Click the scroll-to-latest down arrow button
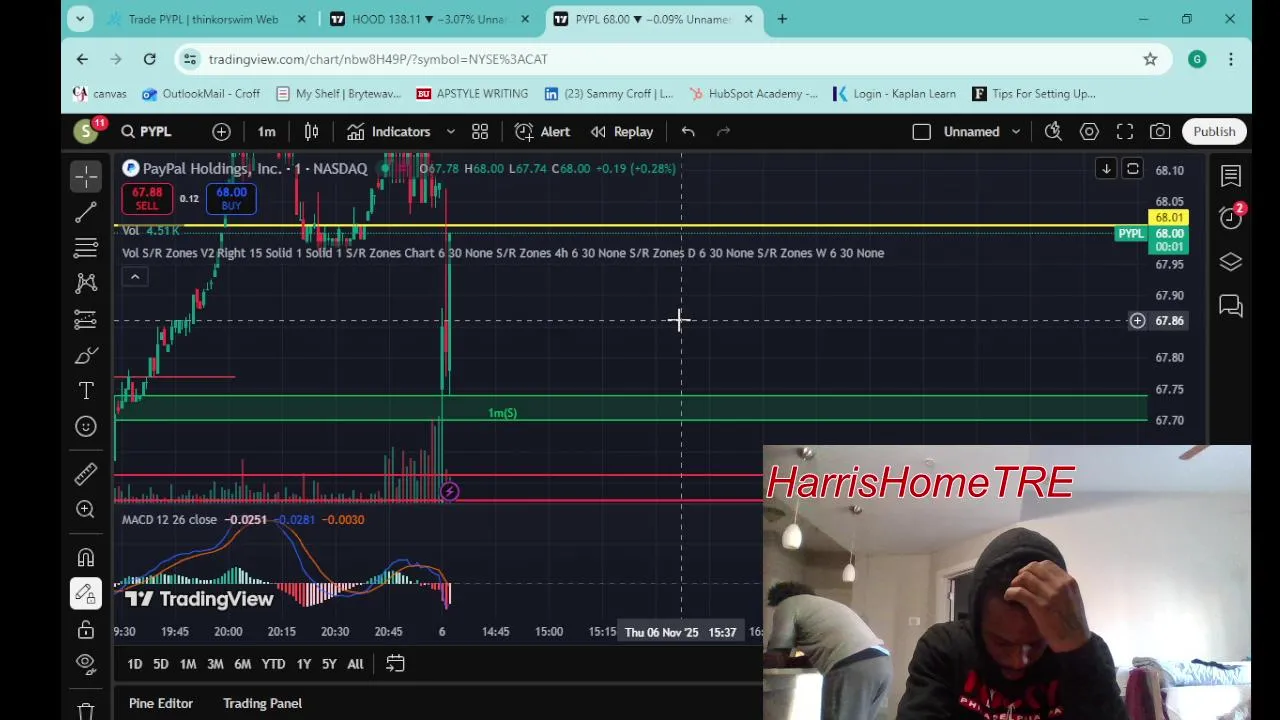 pyautogui.click(x=1106, y=169)
